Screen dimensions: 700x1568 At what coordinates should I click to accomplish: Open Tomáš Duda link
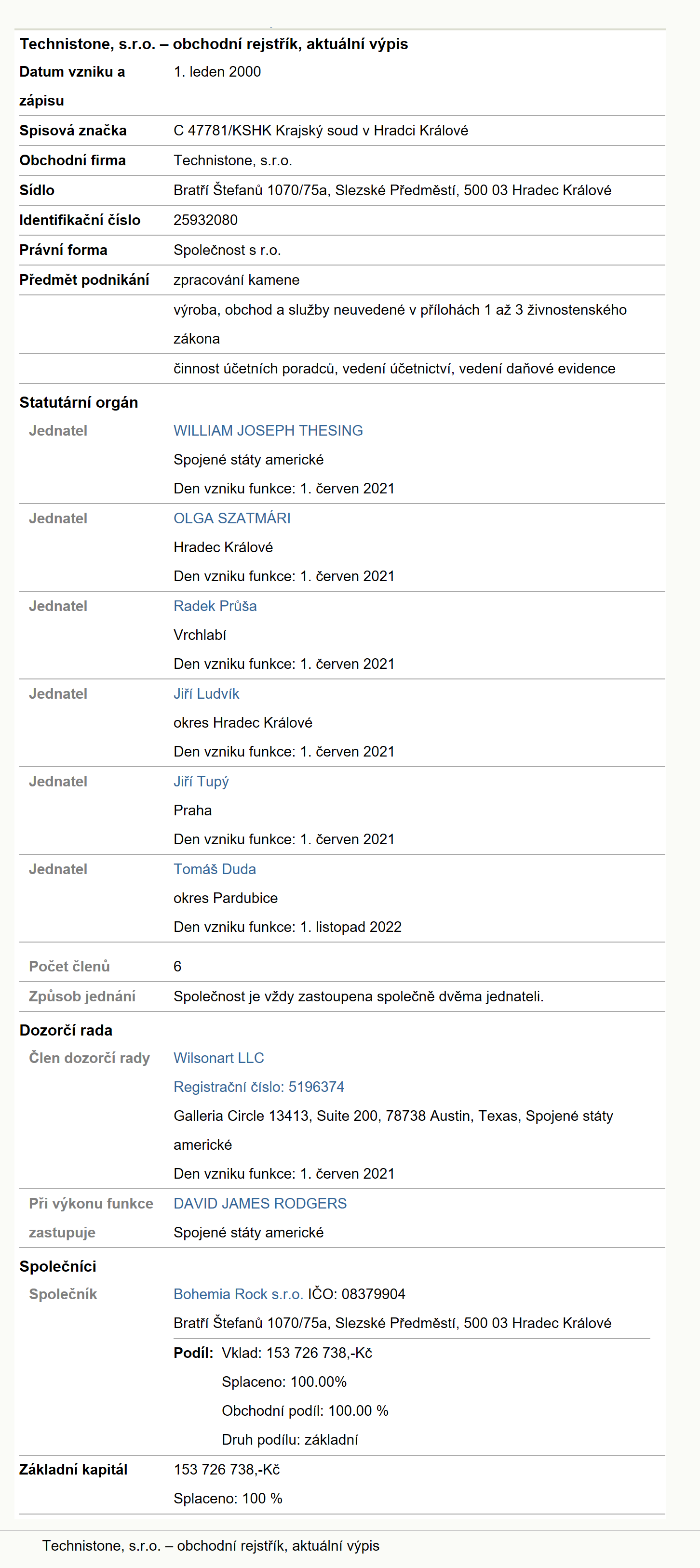pos(215,869)
